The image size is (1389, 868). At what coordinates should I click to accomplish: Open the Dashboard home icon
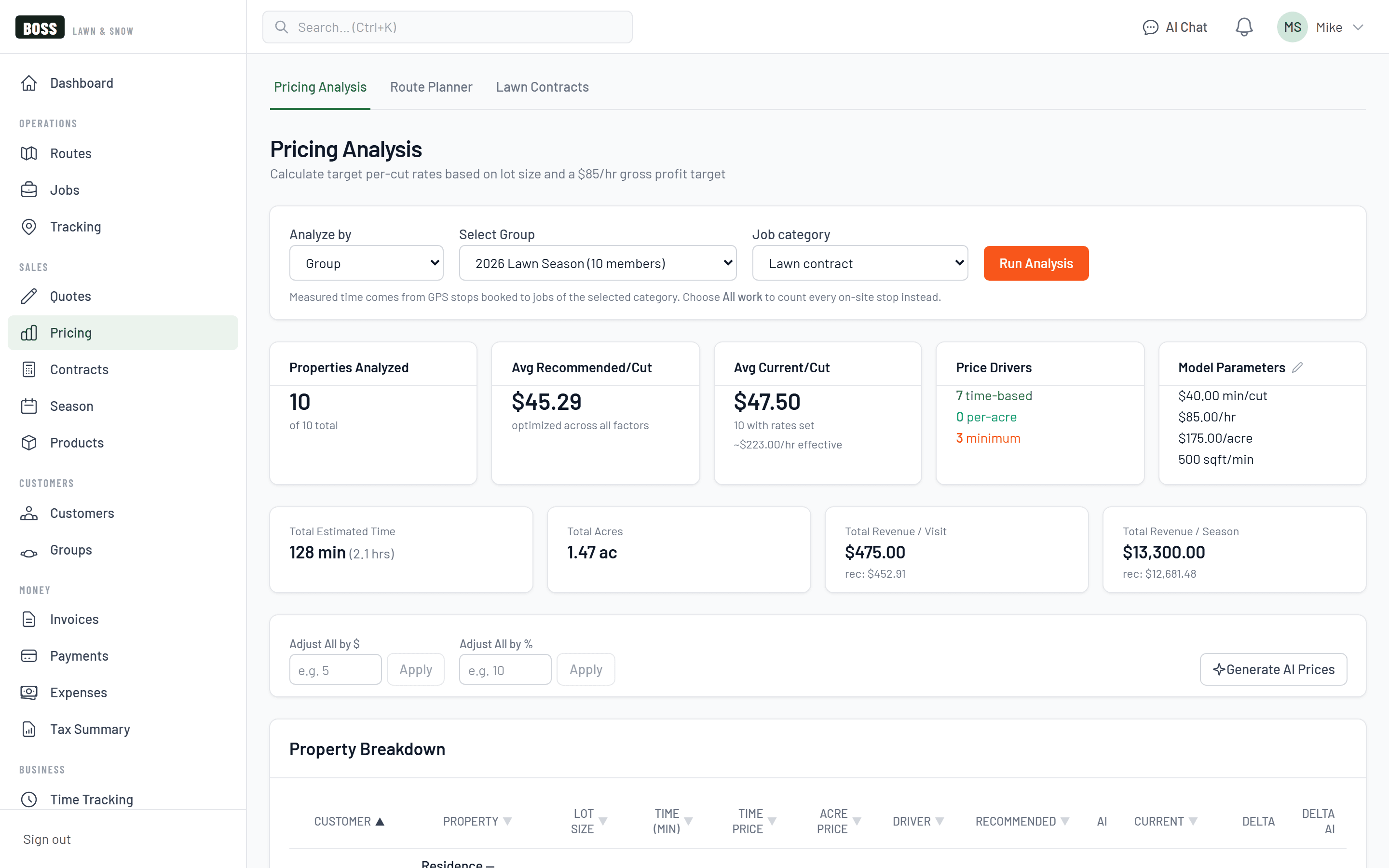(29, 83)
